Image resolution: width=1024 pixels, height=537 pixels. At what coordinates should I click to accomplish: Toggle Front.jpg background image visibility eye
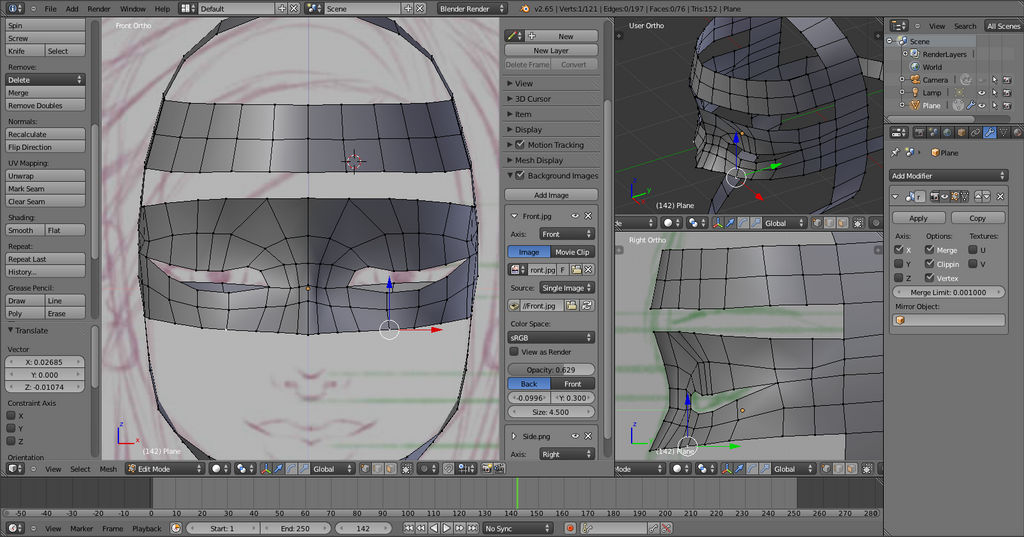click(x=575, y=216)
